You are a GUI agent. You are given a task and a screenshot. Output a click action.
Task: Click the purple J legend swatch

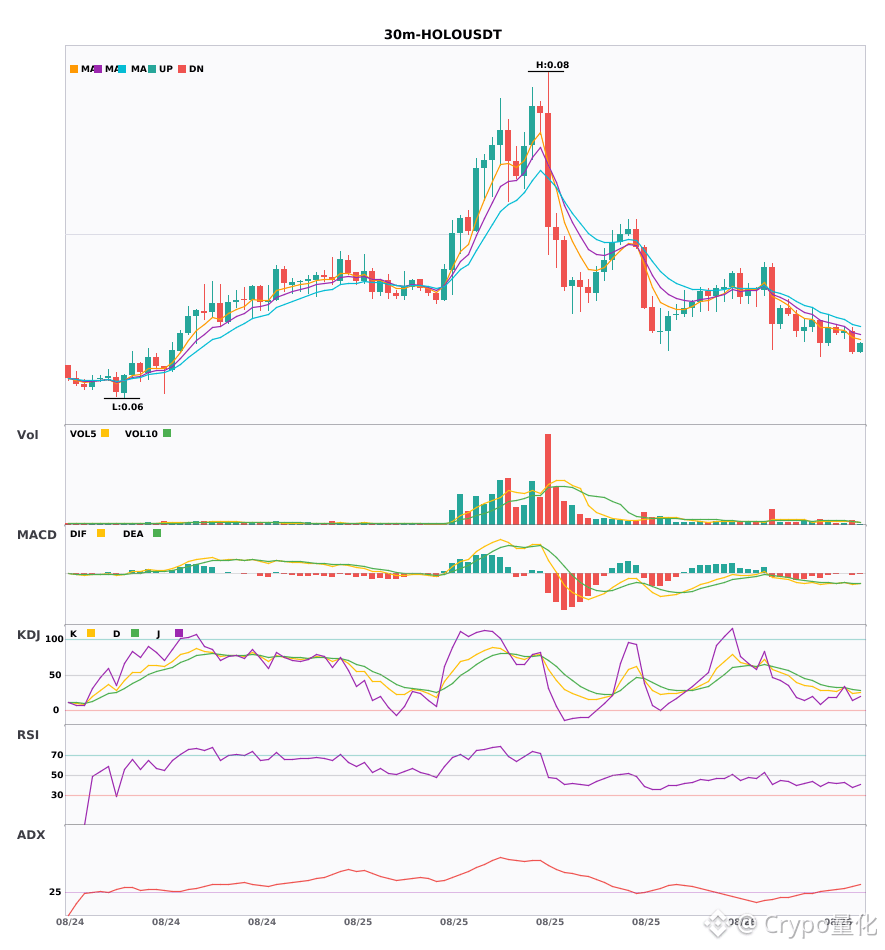pos(179,633)
